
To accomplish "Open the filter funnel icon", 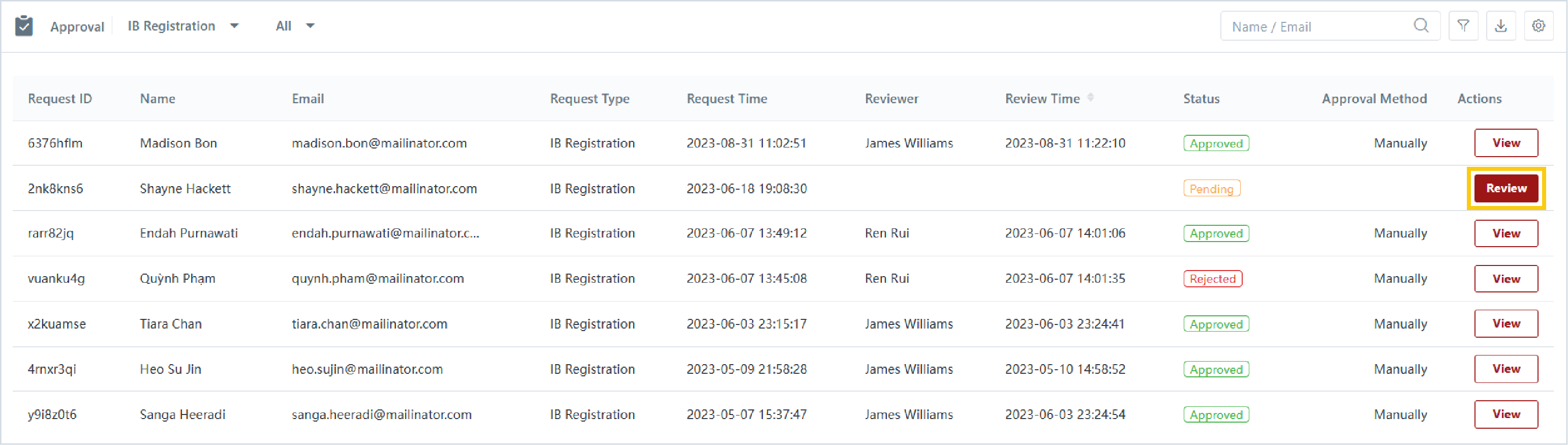I will [1463, 25].
